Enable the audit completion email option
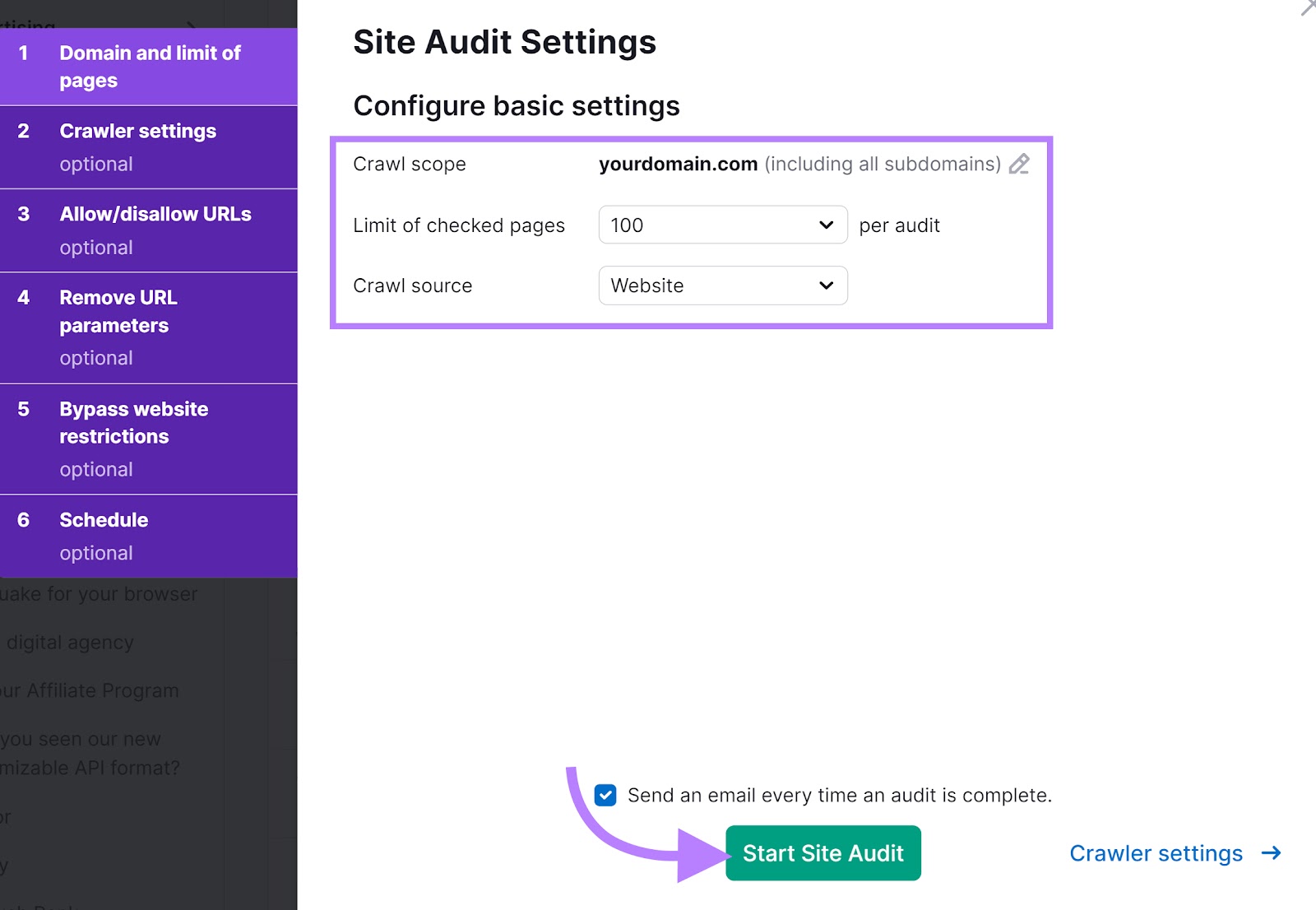 pyautogui.click(x=606, y=795)
